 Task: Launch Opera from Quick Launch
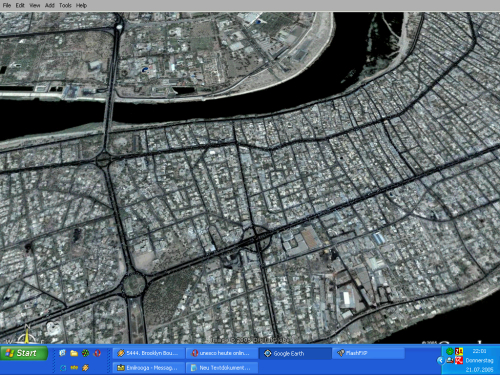[97, 353]
